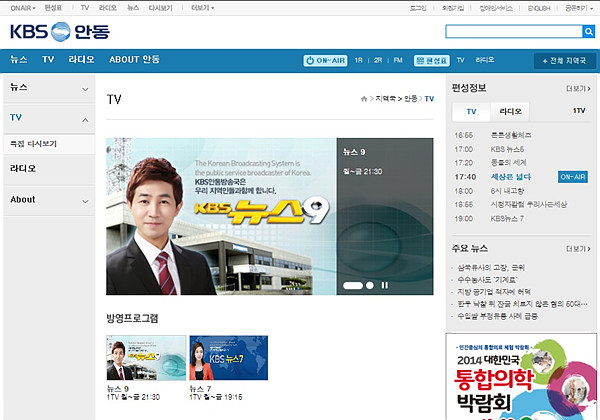Click the 전체 지역국 button
The width and height of the screenshot is (600, 420).
[x=564, y=61]
